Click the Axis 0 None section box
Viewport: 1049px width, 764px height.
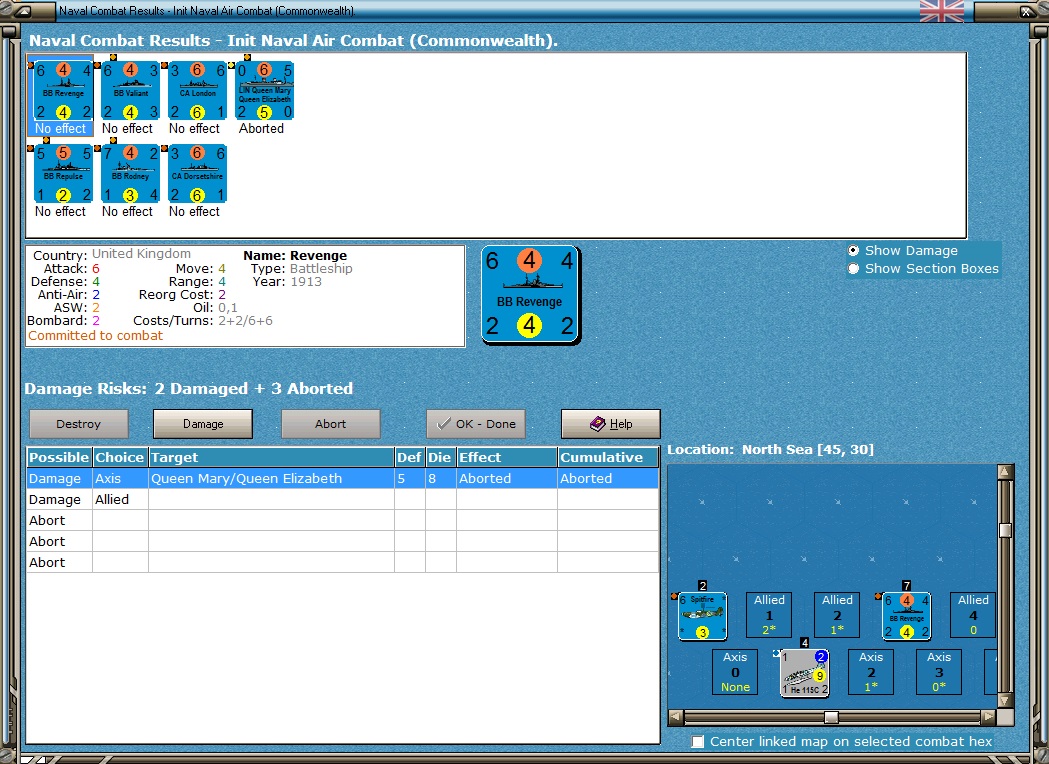(x=735, y=672)
